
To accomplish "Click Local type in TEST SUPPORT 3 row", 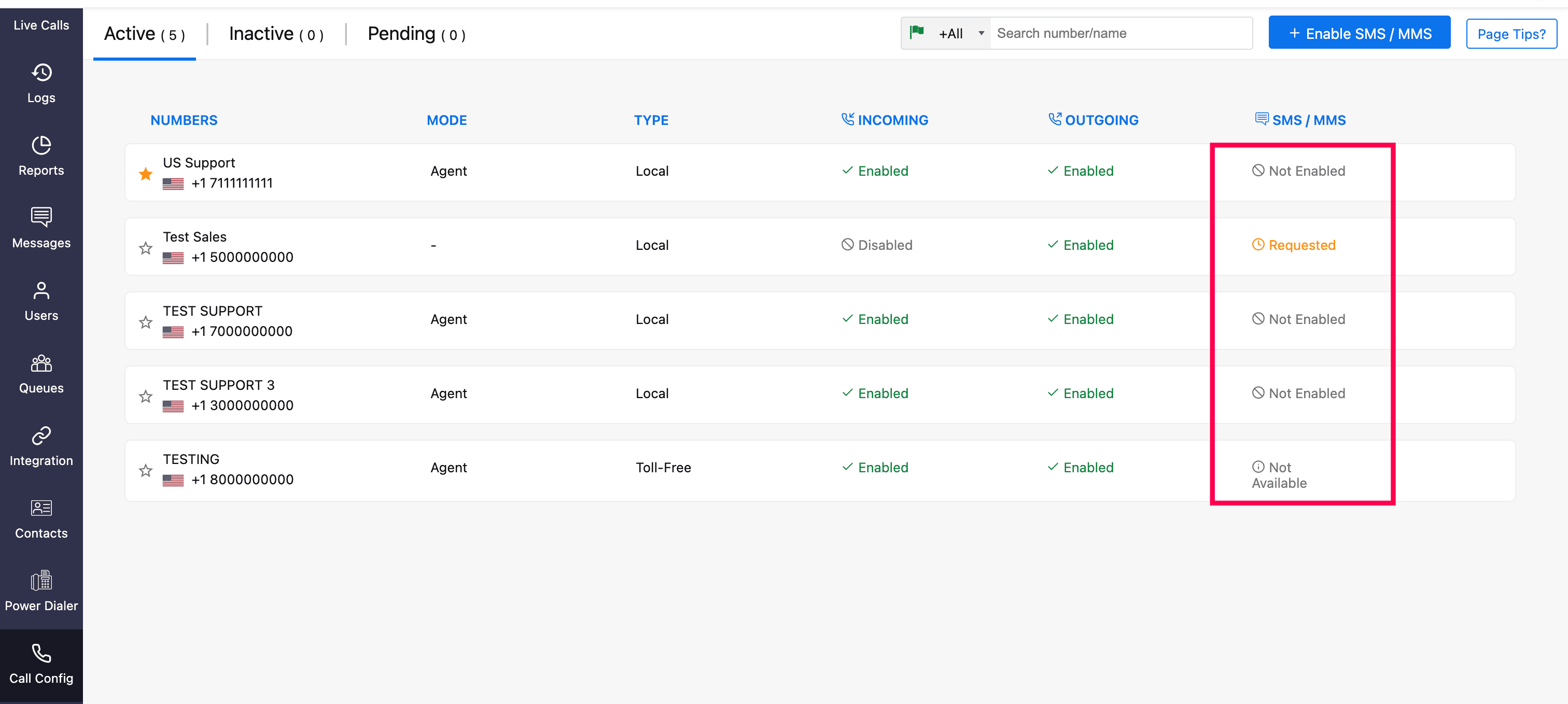I will [652, 393].
